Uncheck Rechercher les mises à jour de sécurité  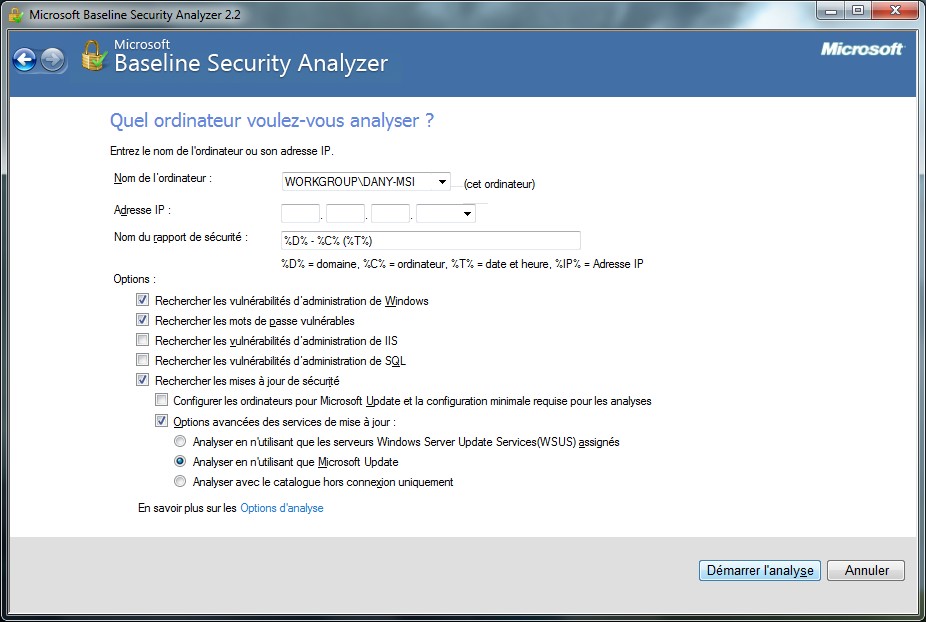pos(142,380)
